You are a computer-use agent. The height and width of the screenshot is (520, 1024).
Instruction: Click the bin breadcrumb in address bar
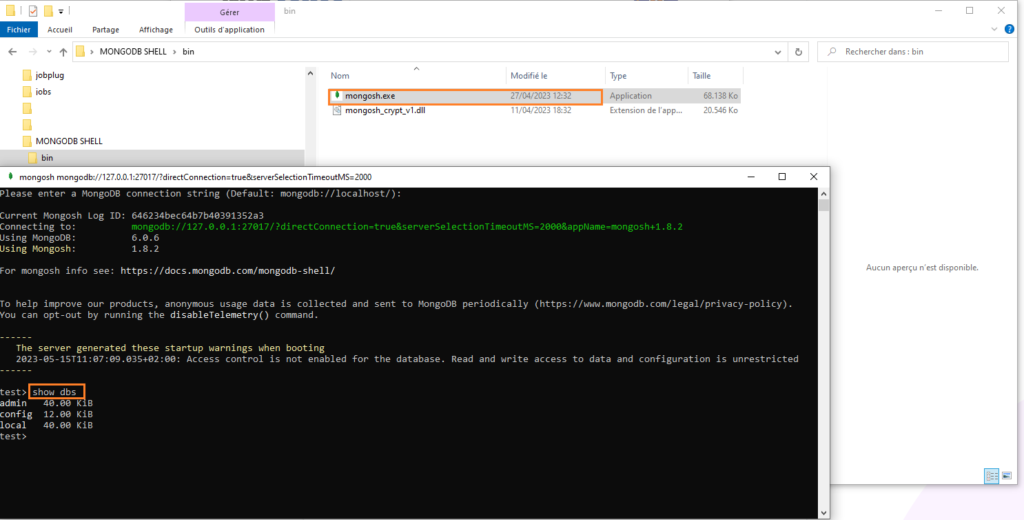[188, 52]
